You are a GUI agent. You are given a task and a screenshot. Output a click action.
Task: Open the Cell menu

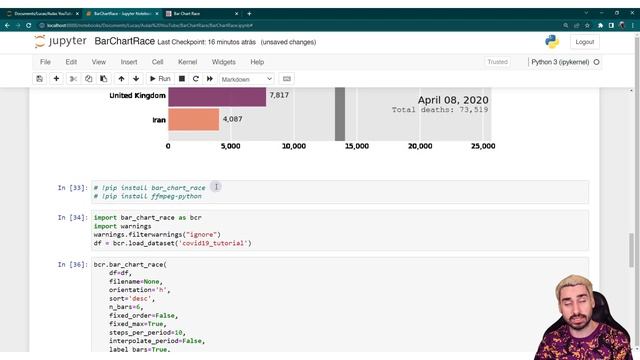pyautogui.click(x=158, y=62)
